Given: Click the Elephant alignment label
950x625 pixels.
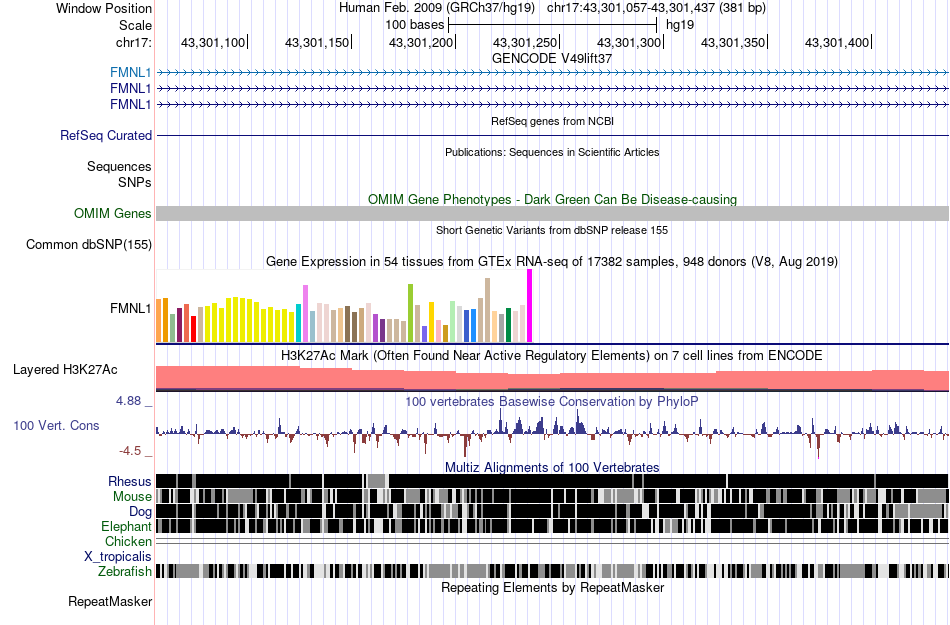Looking at the screenshot, I should pos(126,526).
